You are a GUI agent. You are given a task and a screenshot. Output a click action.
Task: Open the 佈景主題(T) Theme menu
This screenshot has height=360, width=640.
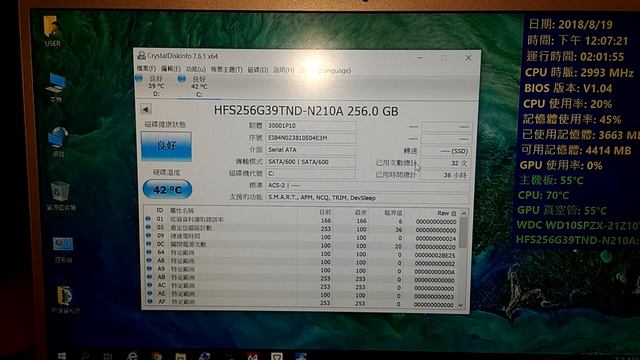[227, 70]
